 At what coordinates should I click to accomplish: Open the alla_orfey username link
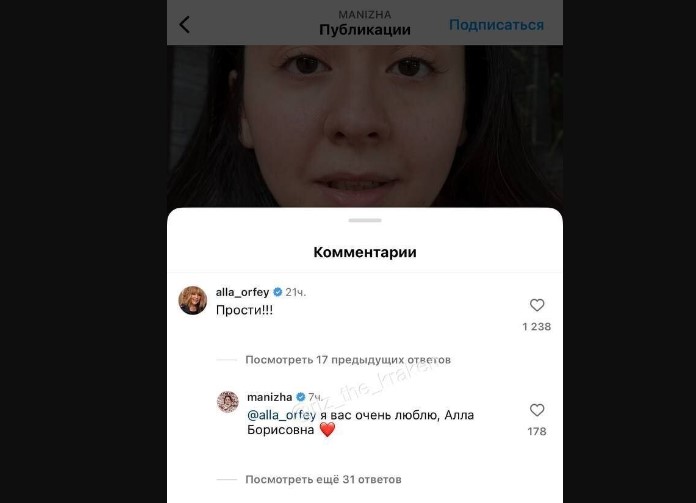[242, 292]
